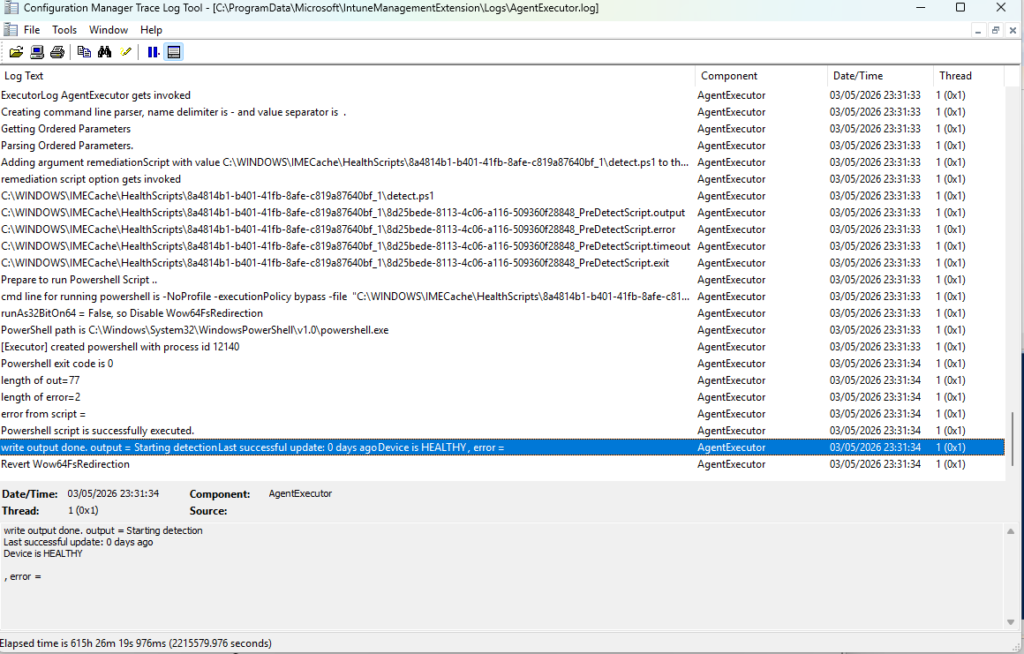Open a log file with folder icon
Image resolution: width=1024 pixels, height=654 pixels.
(x=16, y=52)
